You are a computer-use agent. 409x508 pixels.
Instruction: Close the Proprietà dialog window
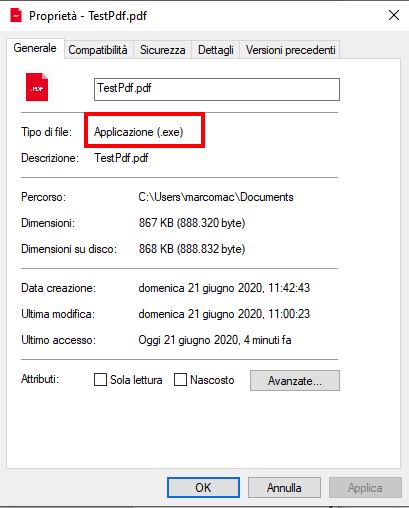(394, 15)
